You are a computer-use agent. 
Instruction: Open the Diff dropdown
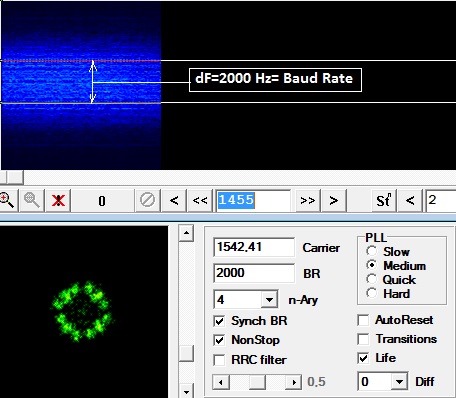click(399, 381)
